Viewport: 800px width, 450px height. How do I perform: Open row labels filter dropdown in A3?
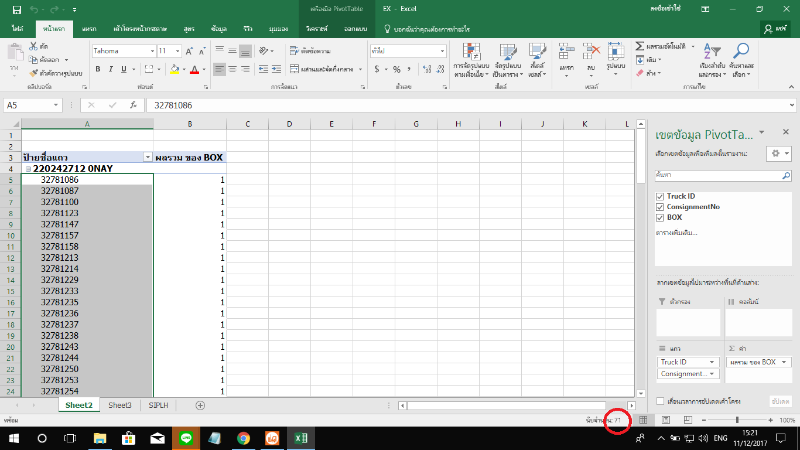pyautogui.click(x=147, y=158)
